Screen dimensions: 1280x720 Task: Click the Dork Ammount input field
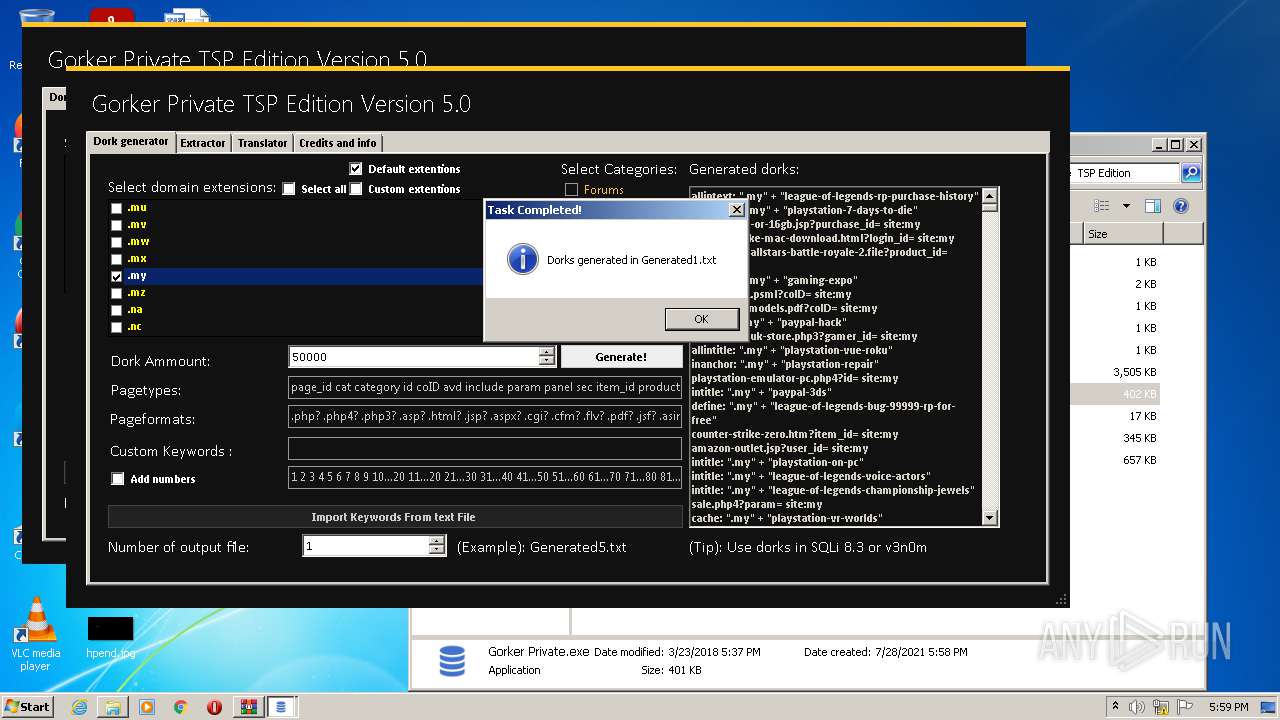tap(413, 357)
